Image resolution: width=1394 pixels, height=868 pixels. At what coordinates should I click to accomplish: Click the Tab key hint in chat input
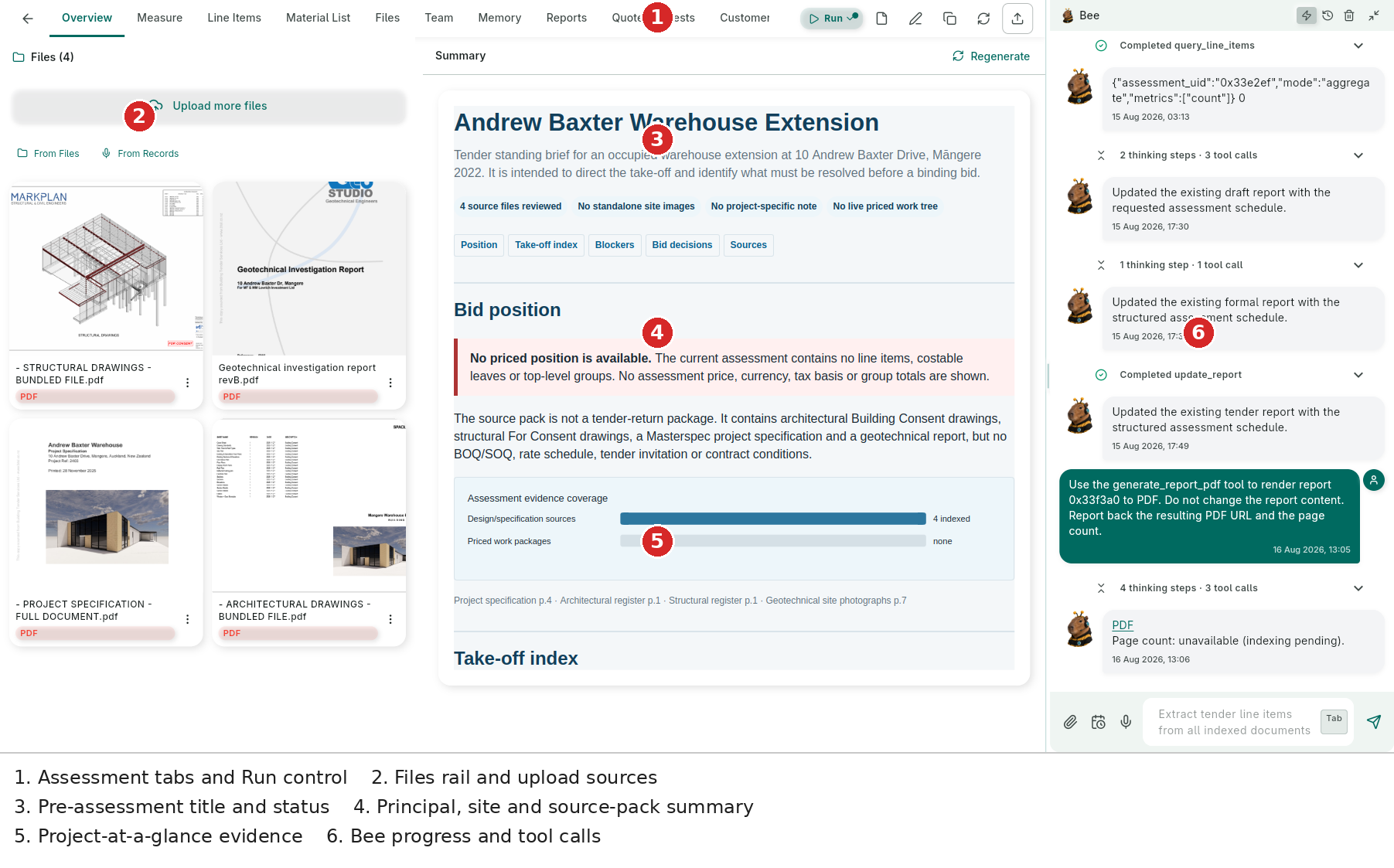coord(1334,720)
